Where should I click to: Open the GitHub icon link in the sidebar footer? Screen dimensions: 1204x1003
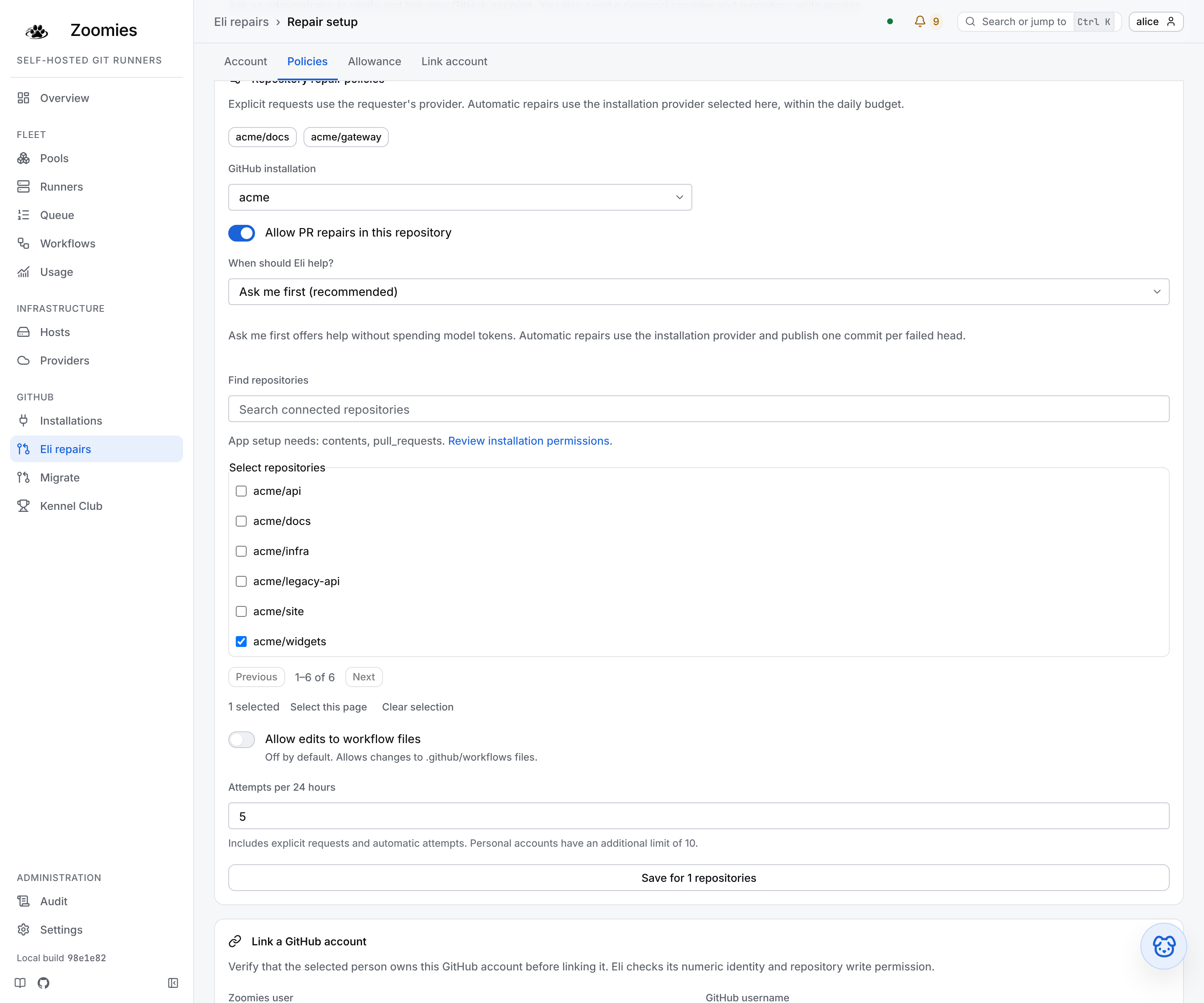pyautogui.click(x=43, y=983)
